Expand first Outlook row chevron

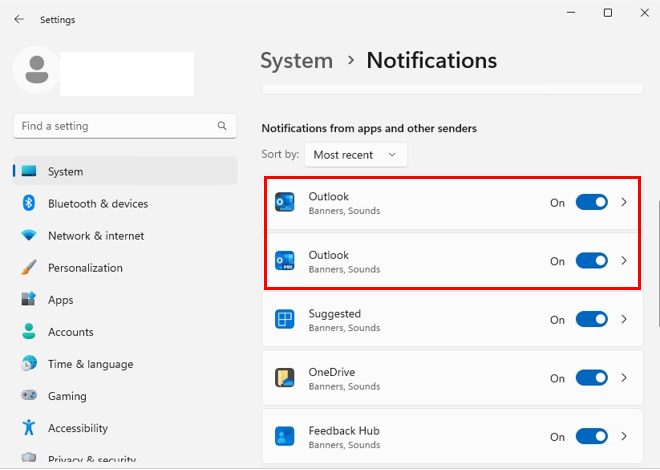(624, 202)
